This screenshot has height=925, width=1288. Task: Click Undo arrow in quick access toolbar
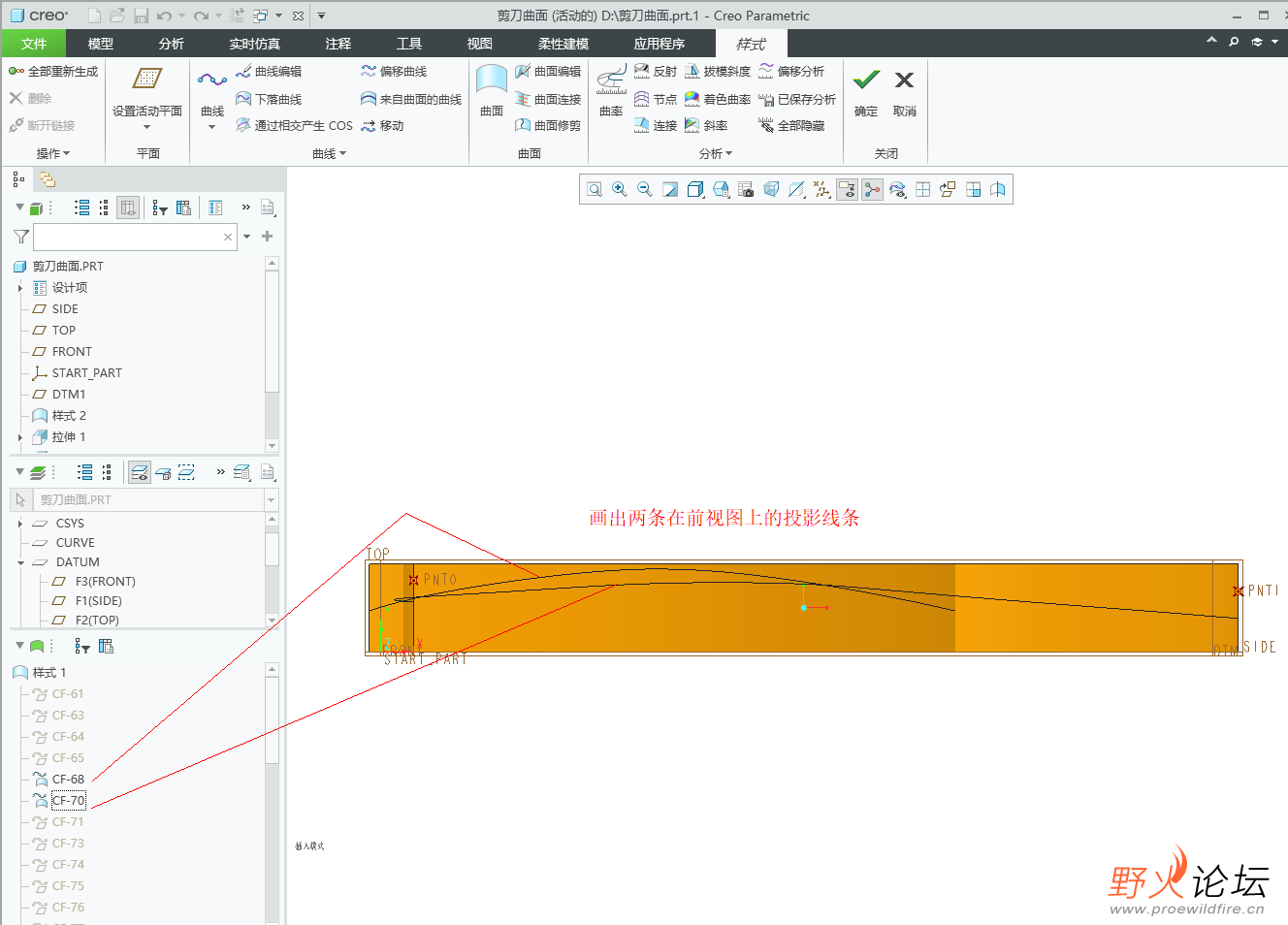(x=164, y=16)
